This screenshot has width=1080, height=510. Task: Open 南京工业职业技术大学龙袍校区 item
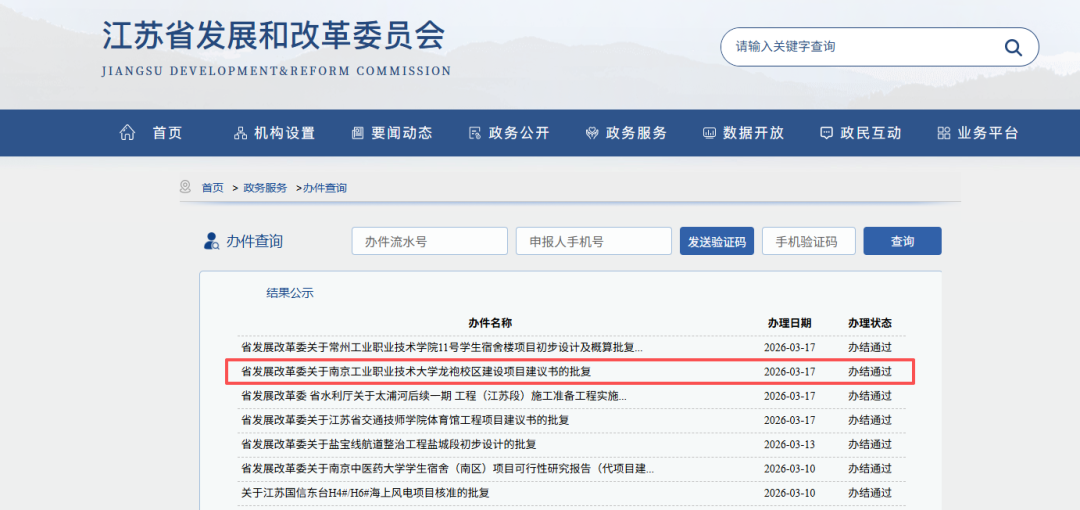pyautogui.click(x=416, y=371)
